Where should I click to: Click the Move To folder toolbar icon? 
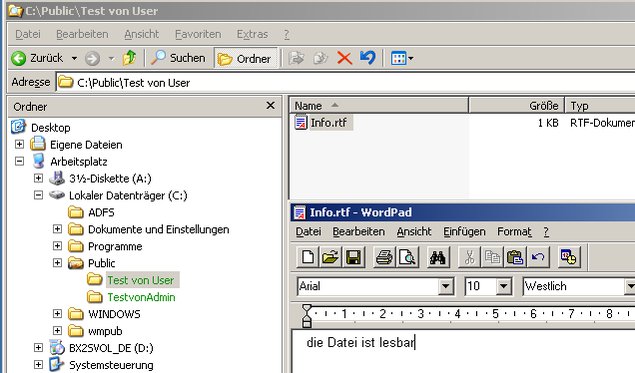click(x=296, y=58)
